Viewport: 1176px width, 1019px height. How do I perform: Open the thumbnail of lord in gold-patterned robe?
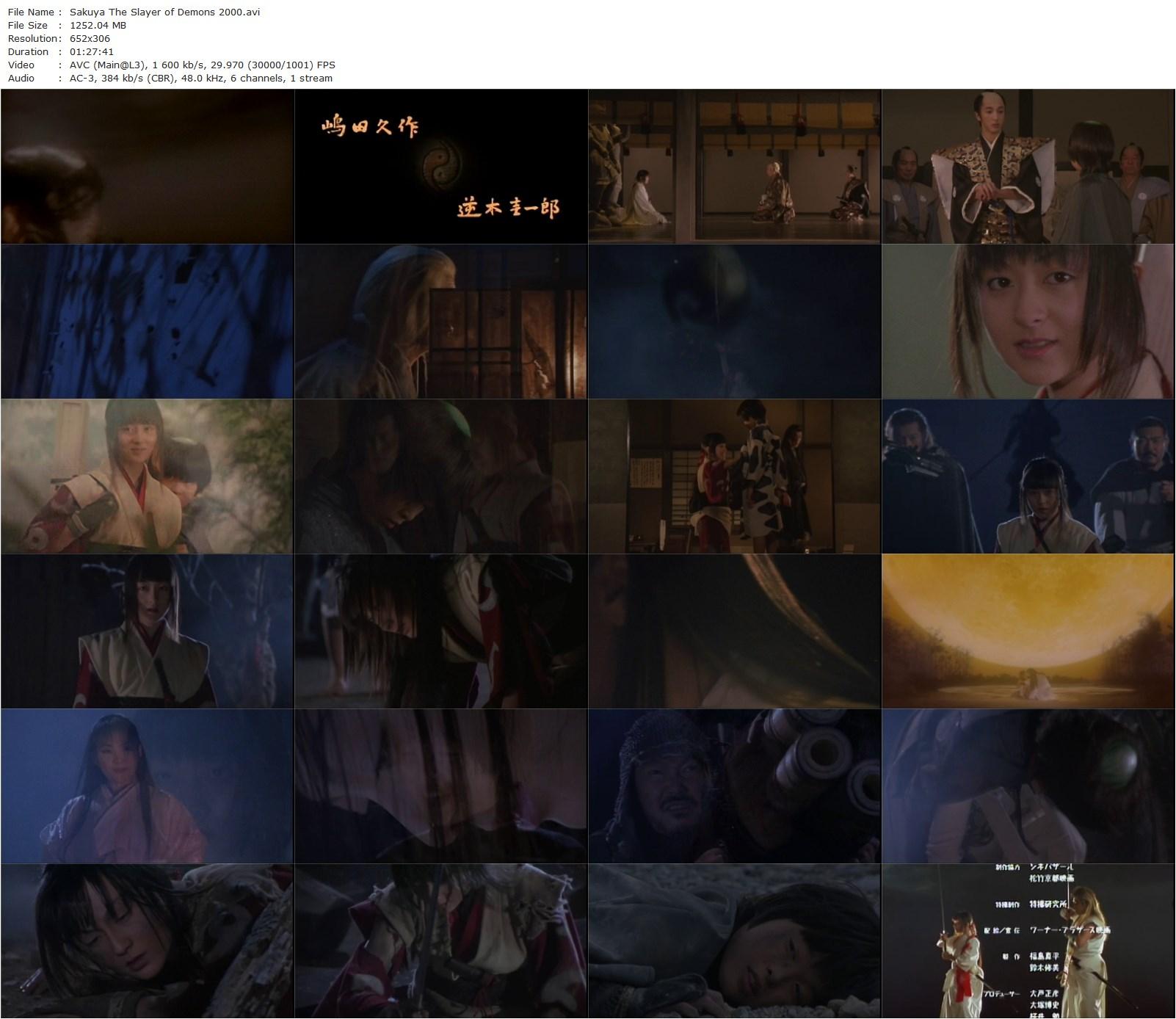pyautogui.click(x=1028, y=167)
